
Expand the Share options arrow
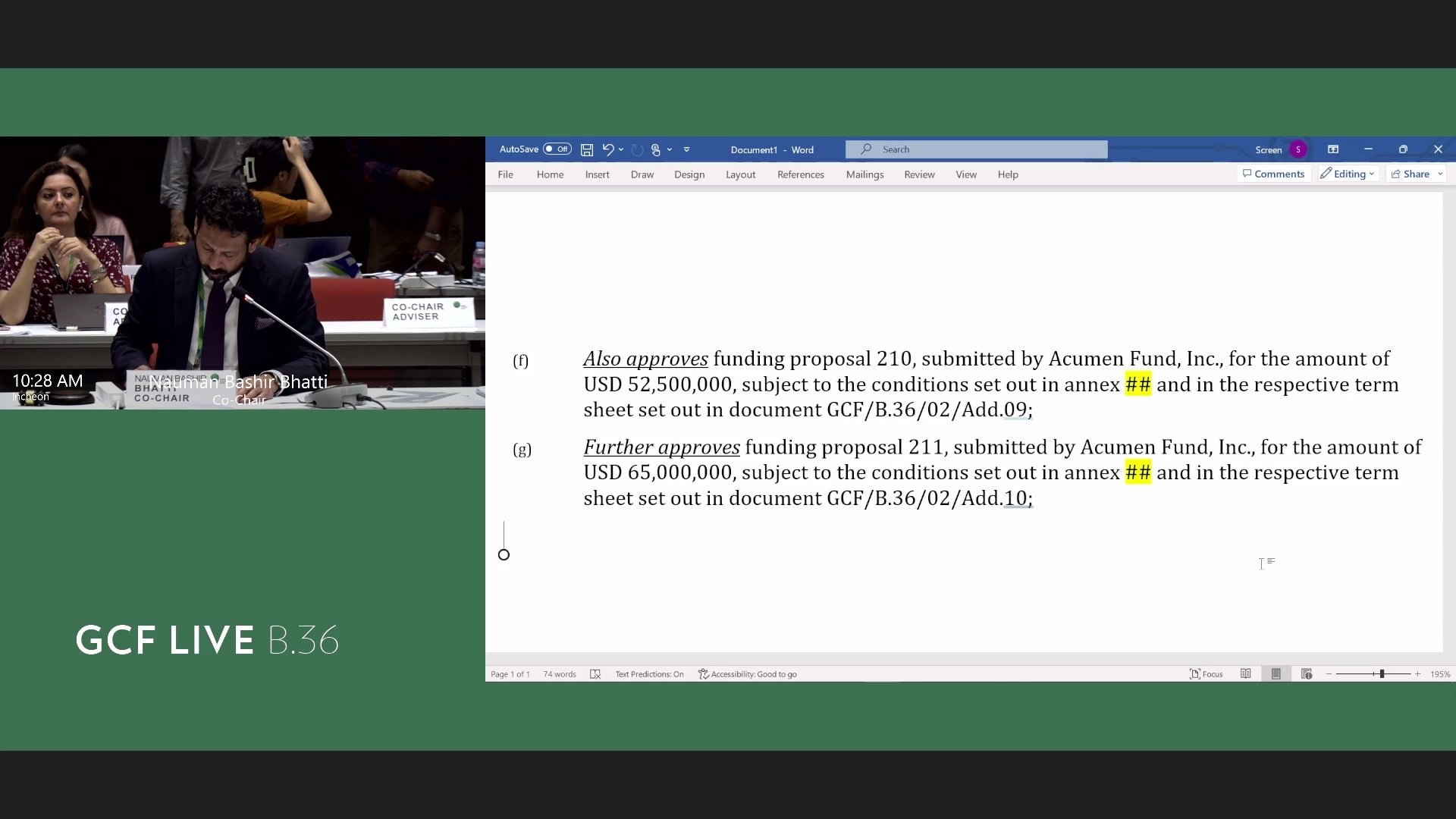click(x=1440, y=174)
